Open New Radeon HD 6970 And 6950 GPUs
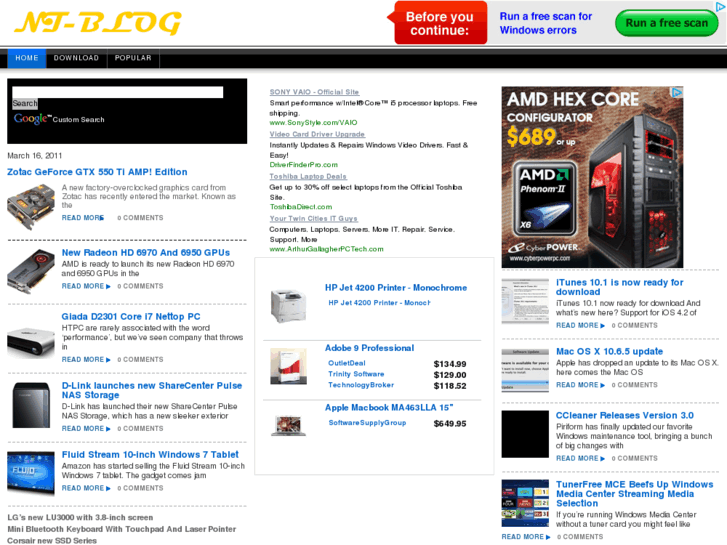This screenshot has height=545, width=727. (146, 253)
